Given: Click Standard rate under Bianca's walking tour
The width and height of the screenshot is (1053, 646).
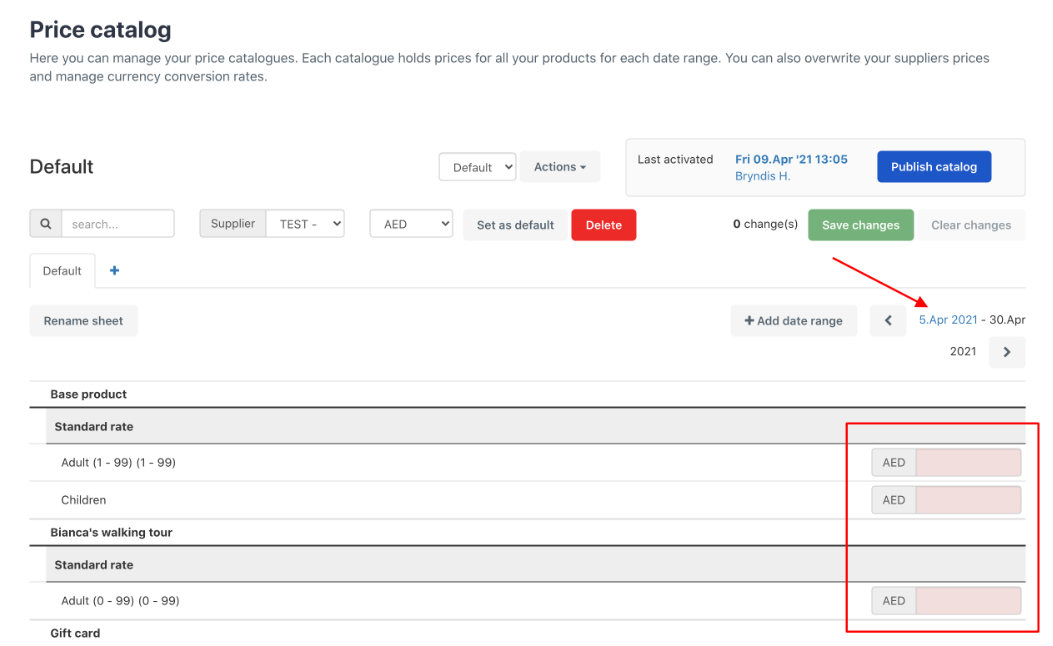Looking at the screenshot, I should (x=535, y=565).
